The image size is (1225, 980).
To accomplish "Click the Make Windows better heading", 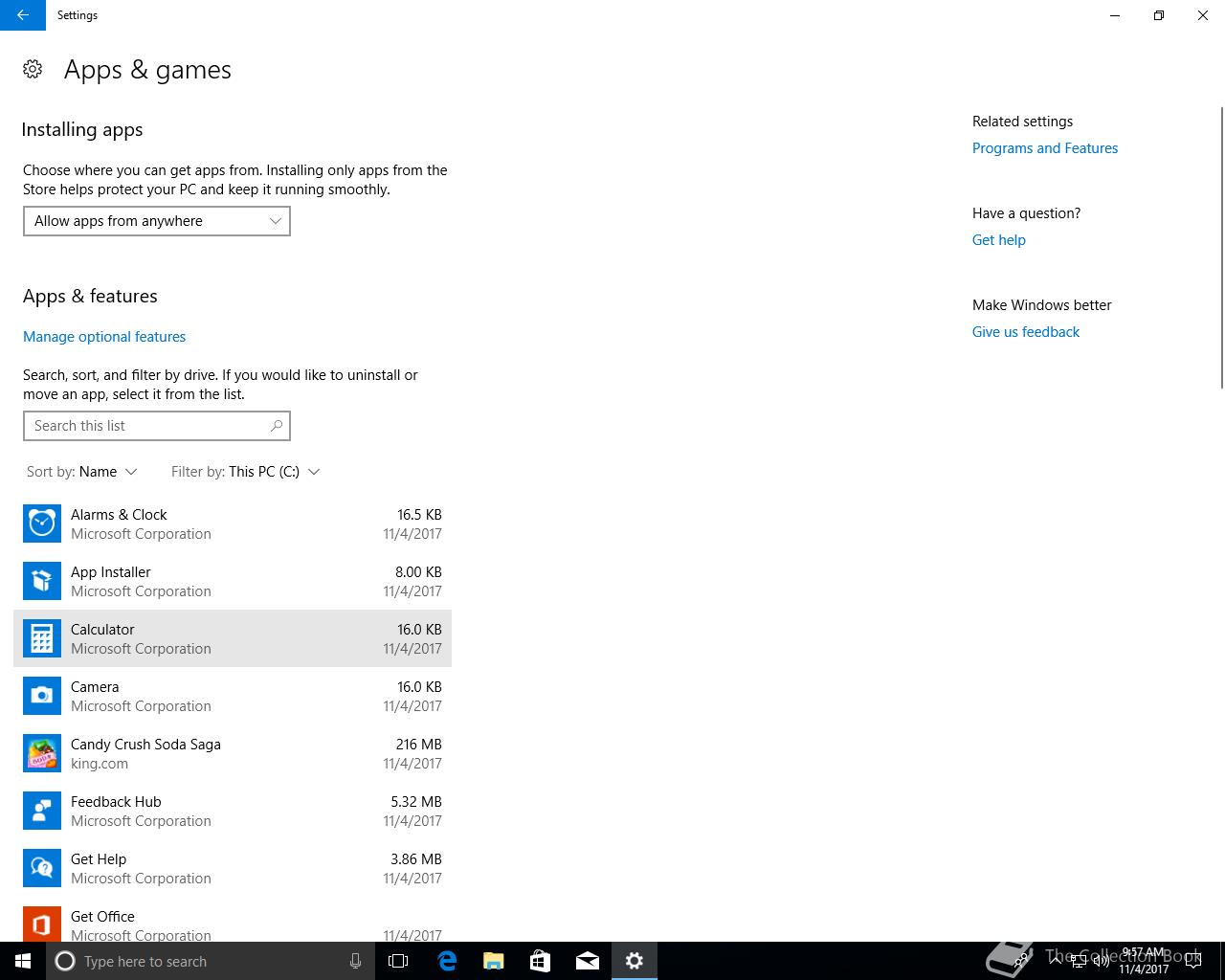I will pyautogui.click(x=1042, y=305).
